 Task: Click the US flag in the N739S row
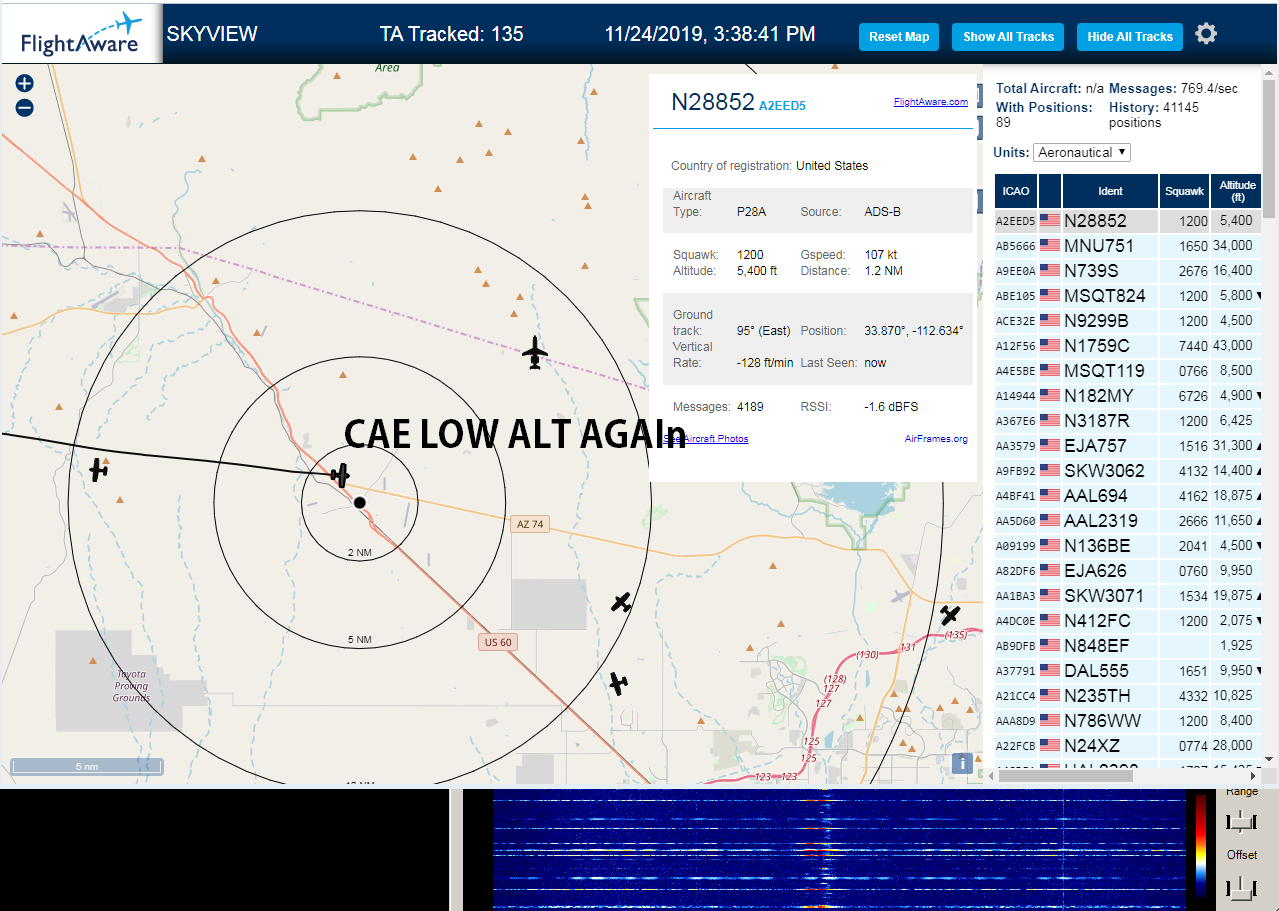pos(1050,270)
